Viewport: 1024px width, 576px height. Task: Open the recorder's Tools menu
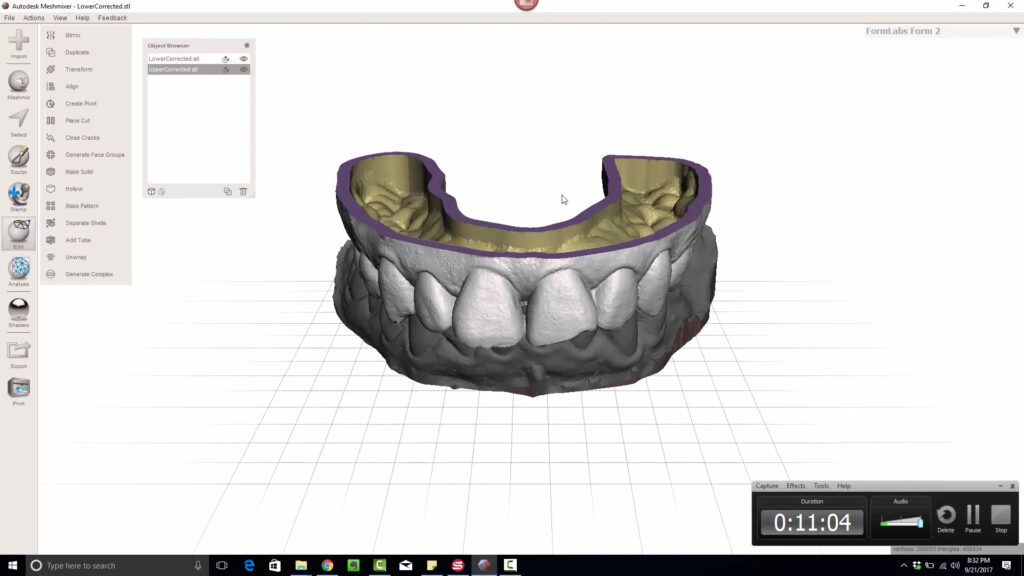coord(821,486)
